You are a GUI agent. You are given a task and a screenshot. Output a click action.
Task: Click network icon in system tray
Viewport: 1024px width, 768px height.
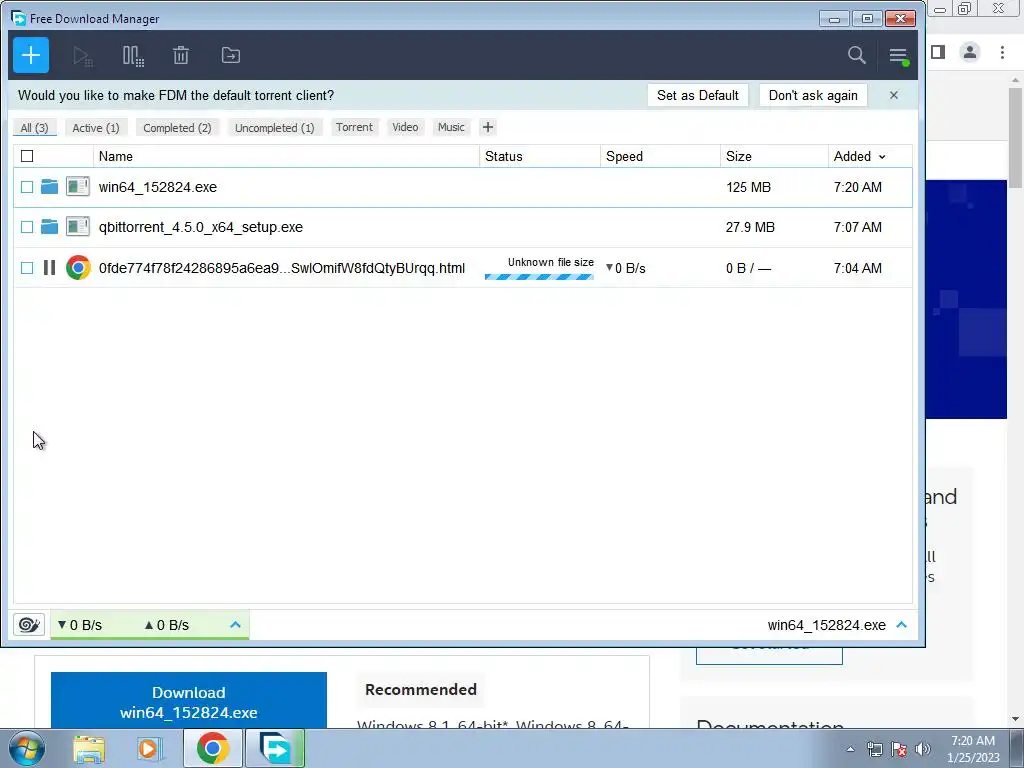pyautogui.click(x=874, y=749)
